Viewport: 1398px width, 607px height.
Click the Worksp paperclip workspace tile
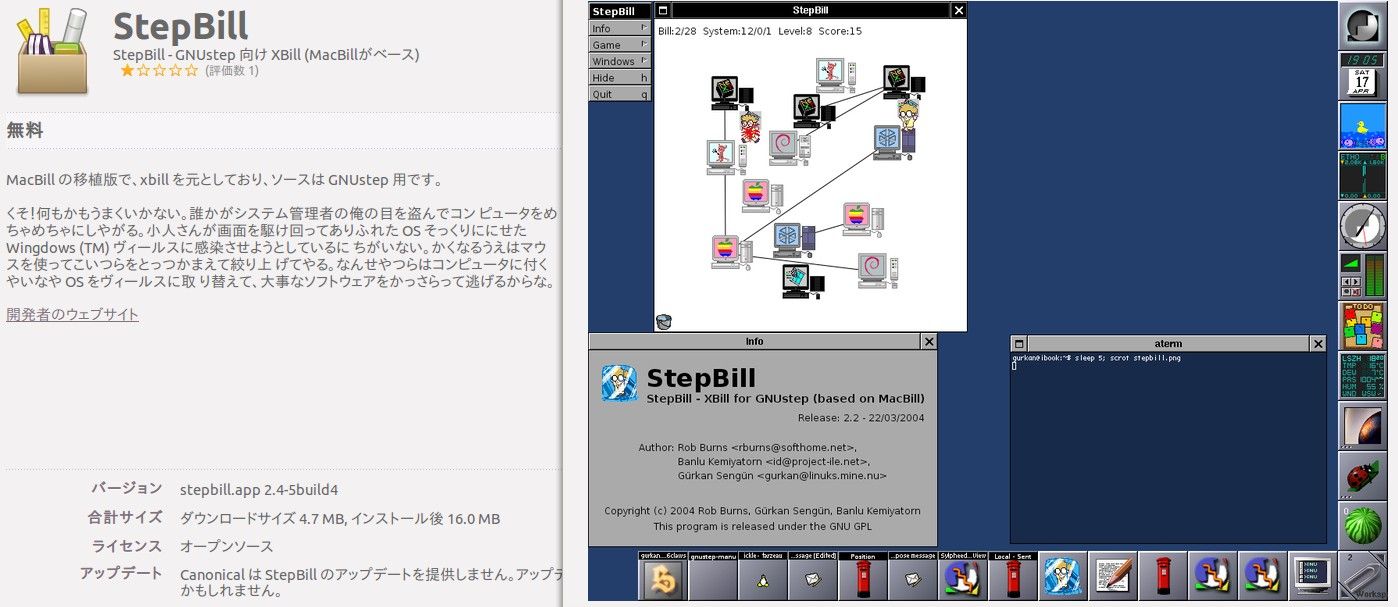pos(1362,575)
